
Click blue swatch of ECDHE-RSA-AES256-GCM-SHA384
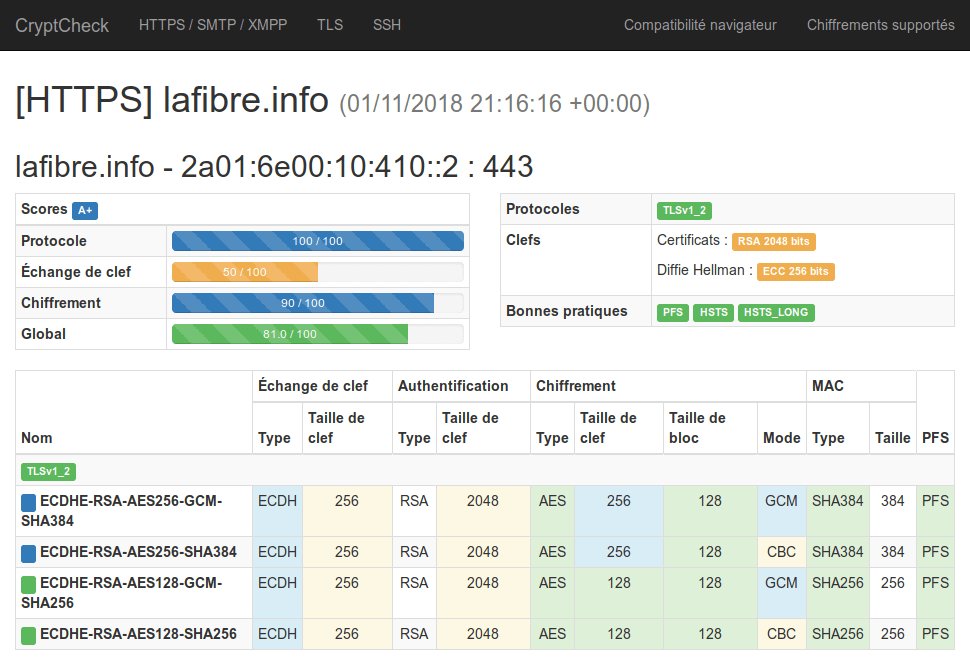(x=28, y=502)
